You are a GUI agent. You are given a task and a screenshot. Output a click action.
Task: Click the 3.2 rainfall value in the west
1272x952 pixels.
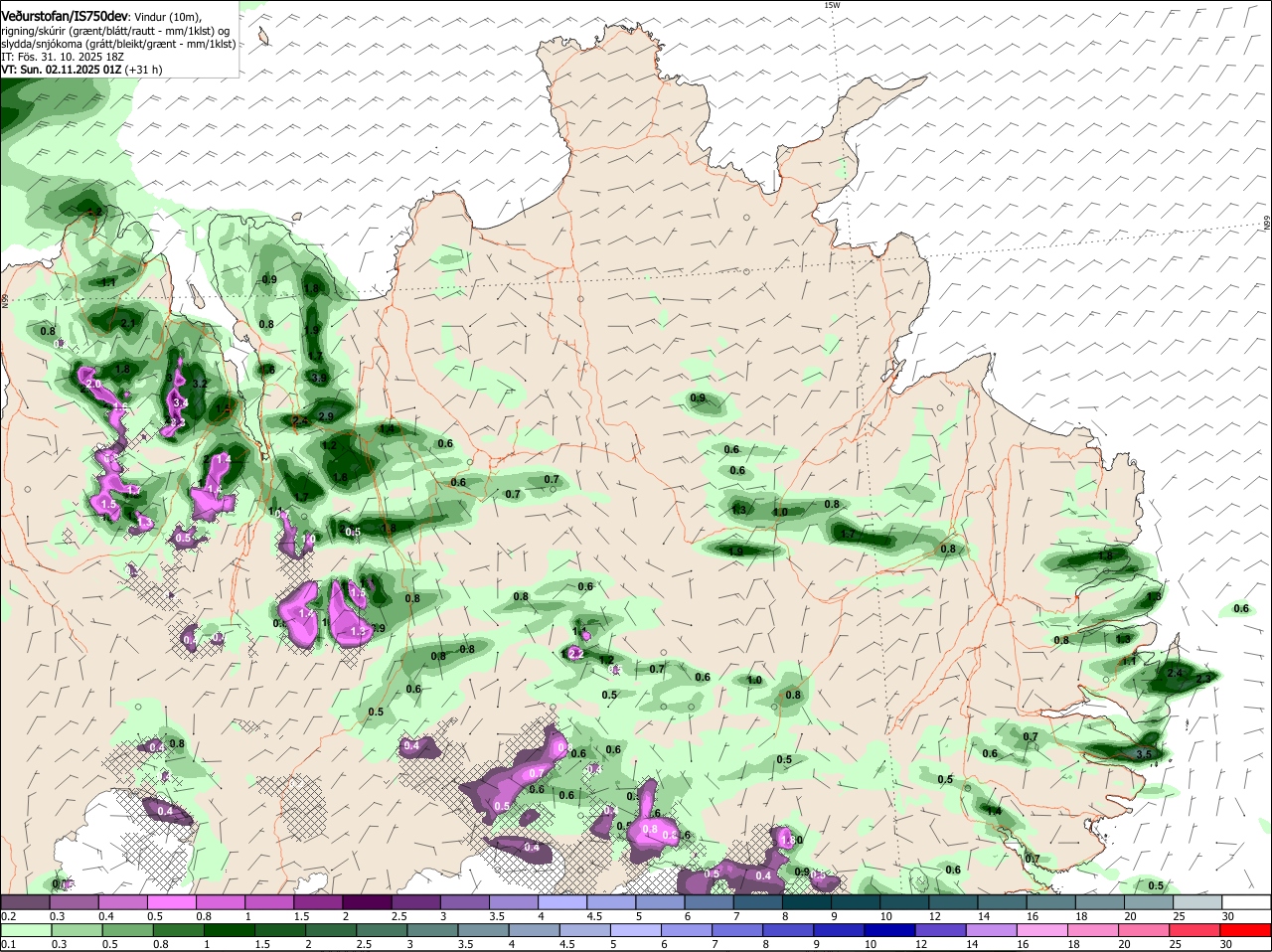click(199, 383)
